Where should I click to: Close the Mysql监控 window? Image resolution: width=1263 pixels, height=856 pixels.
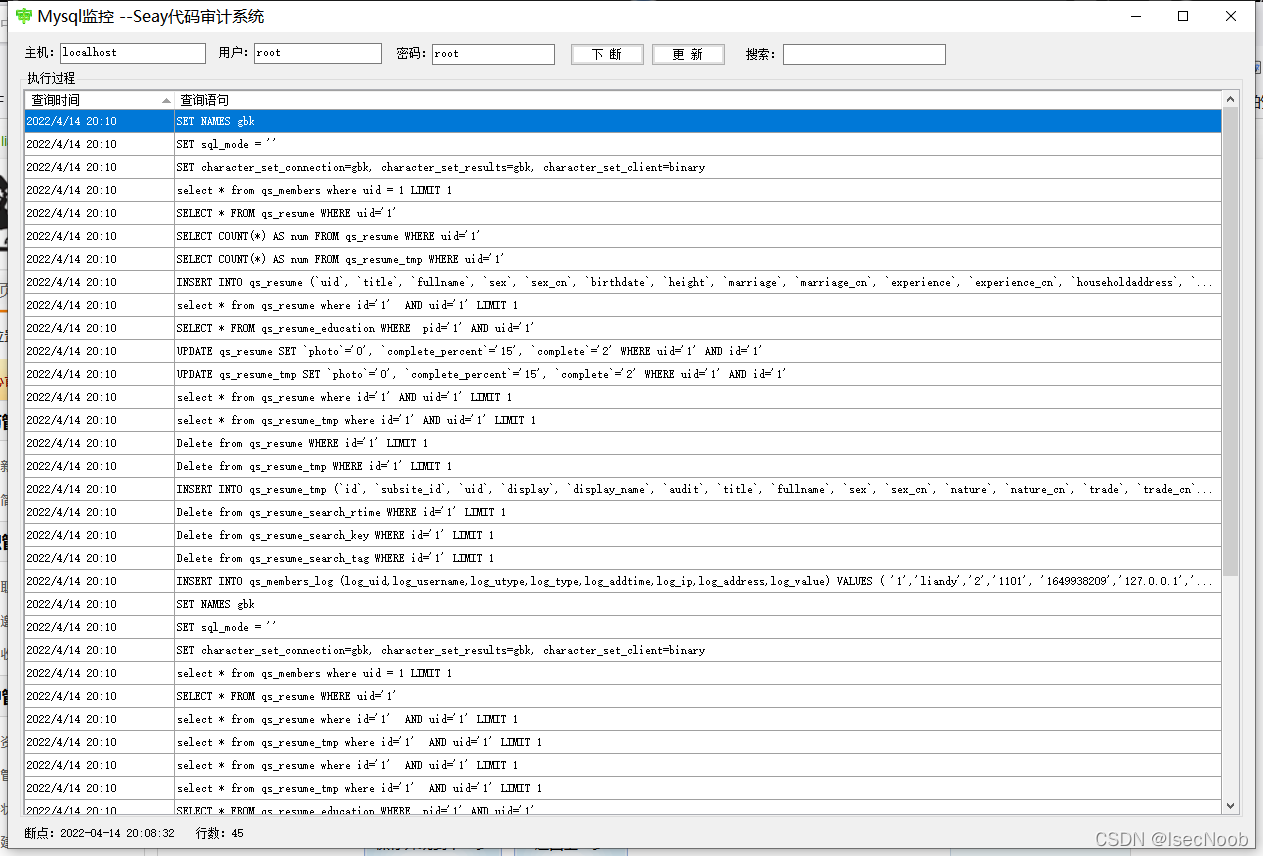(x=1231, y=16)
